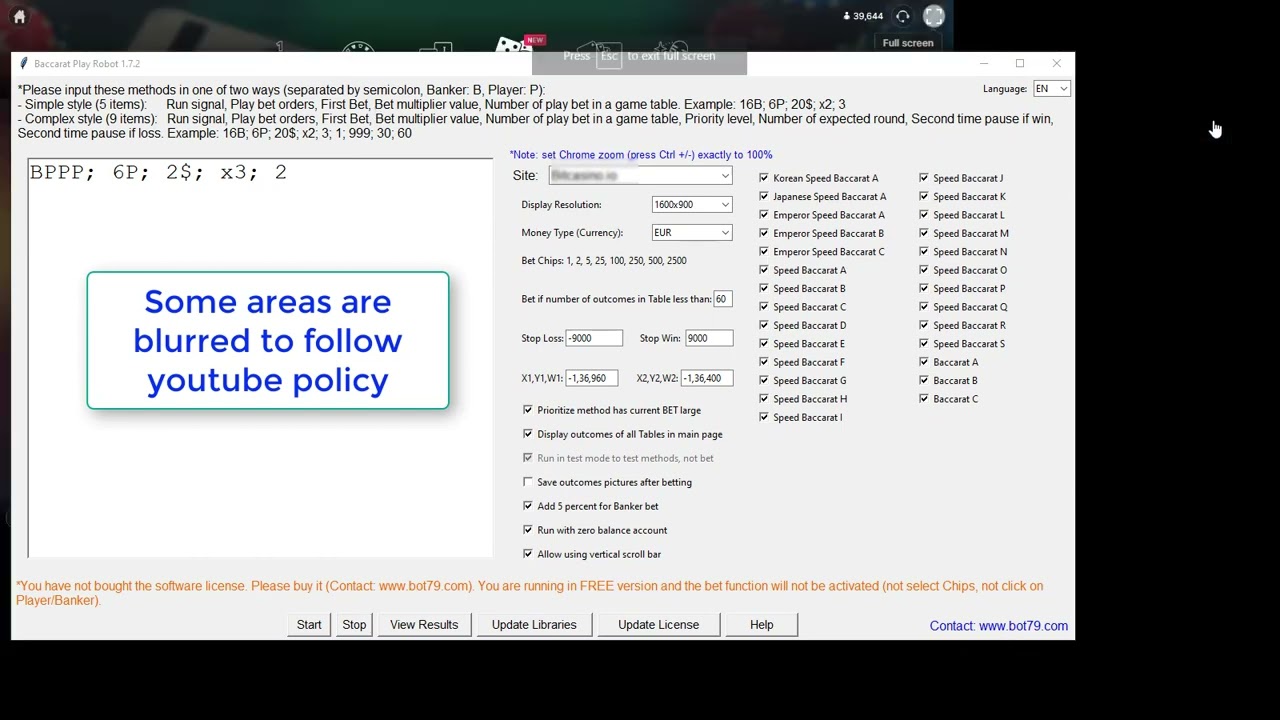Viewport: 1280px width, 720px height.
Task: Click the Stop Loss input field
Action: (594, 338)
